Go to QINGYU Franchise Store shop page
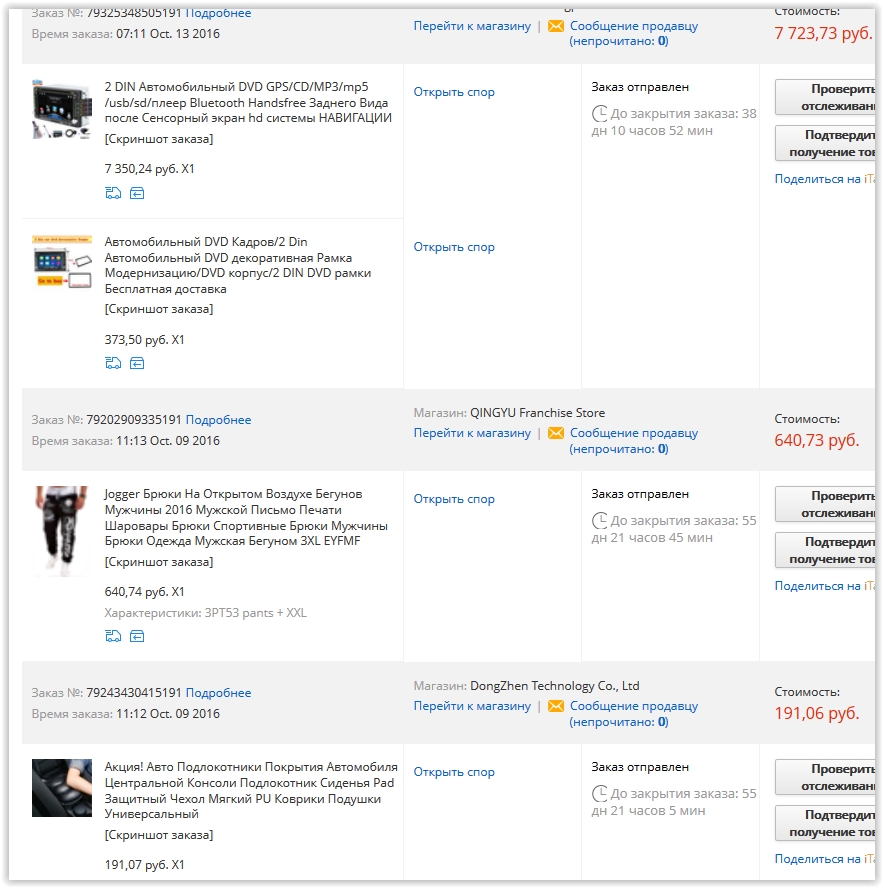883x888 pixels. 472,433
